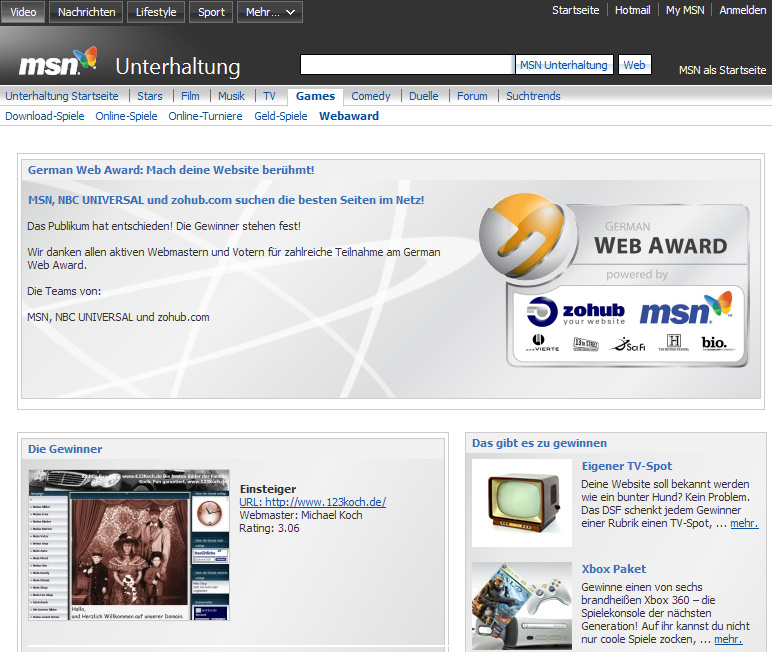Image resolution: width=772 pixels, height=652 pixels.
Task: Switch to the TV tab
Action: (x=269, y=96)
